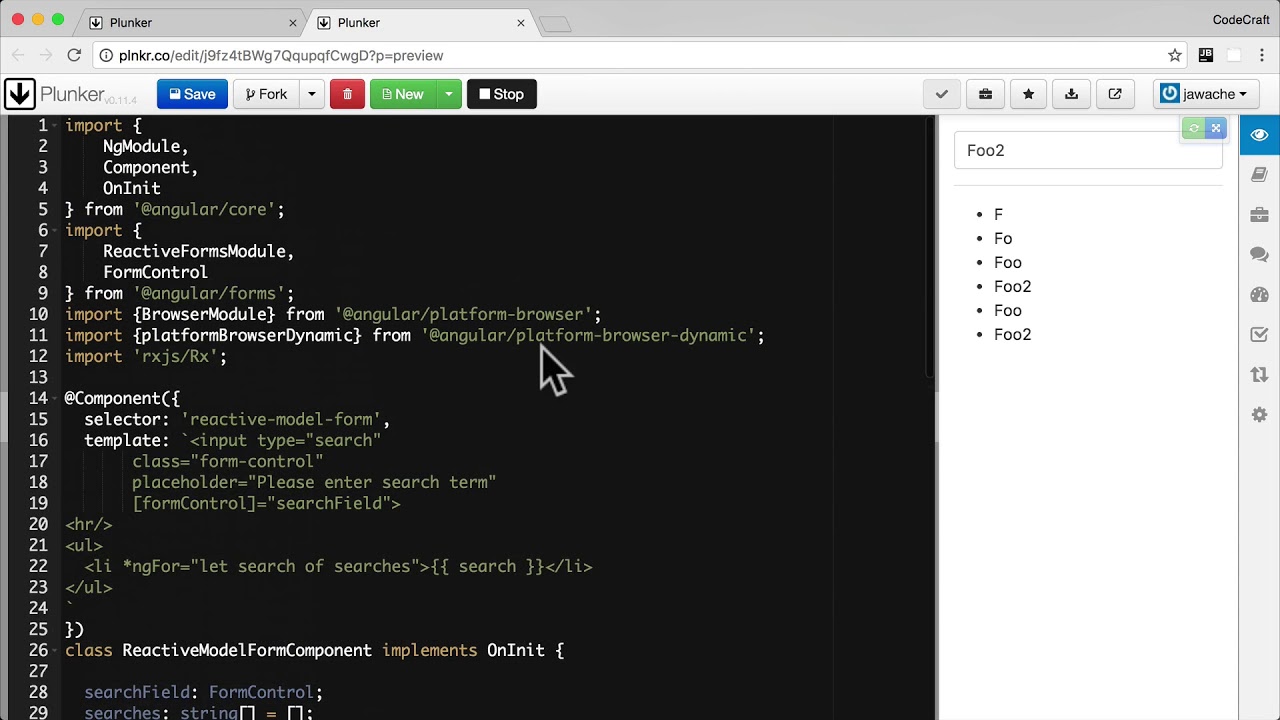This screenshot has width=1280, height=720.
Task: Fork this plunk
Action: [x=265, y=94]
